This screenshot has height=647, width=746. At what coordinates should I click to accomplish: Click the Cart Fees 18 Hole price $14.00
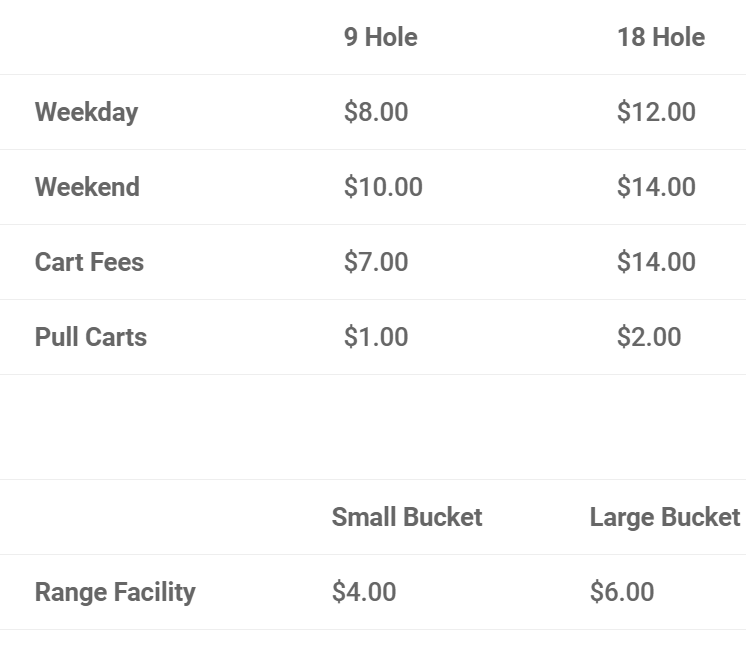[x=656, y=262]
